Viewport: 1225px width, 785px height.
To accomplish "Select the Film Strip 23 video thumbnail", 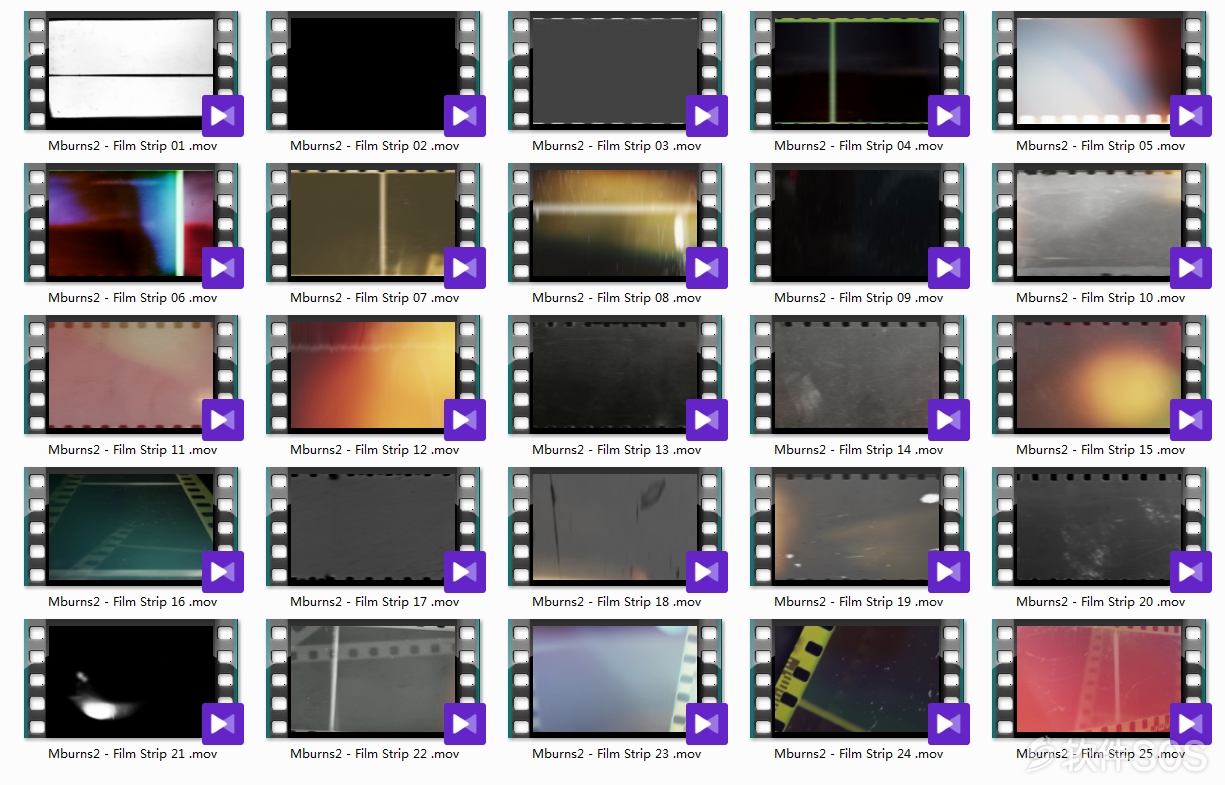I will 616,679.
